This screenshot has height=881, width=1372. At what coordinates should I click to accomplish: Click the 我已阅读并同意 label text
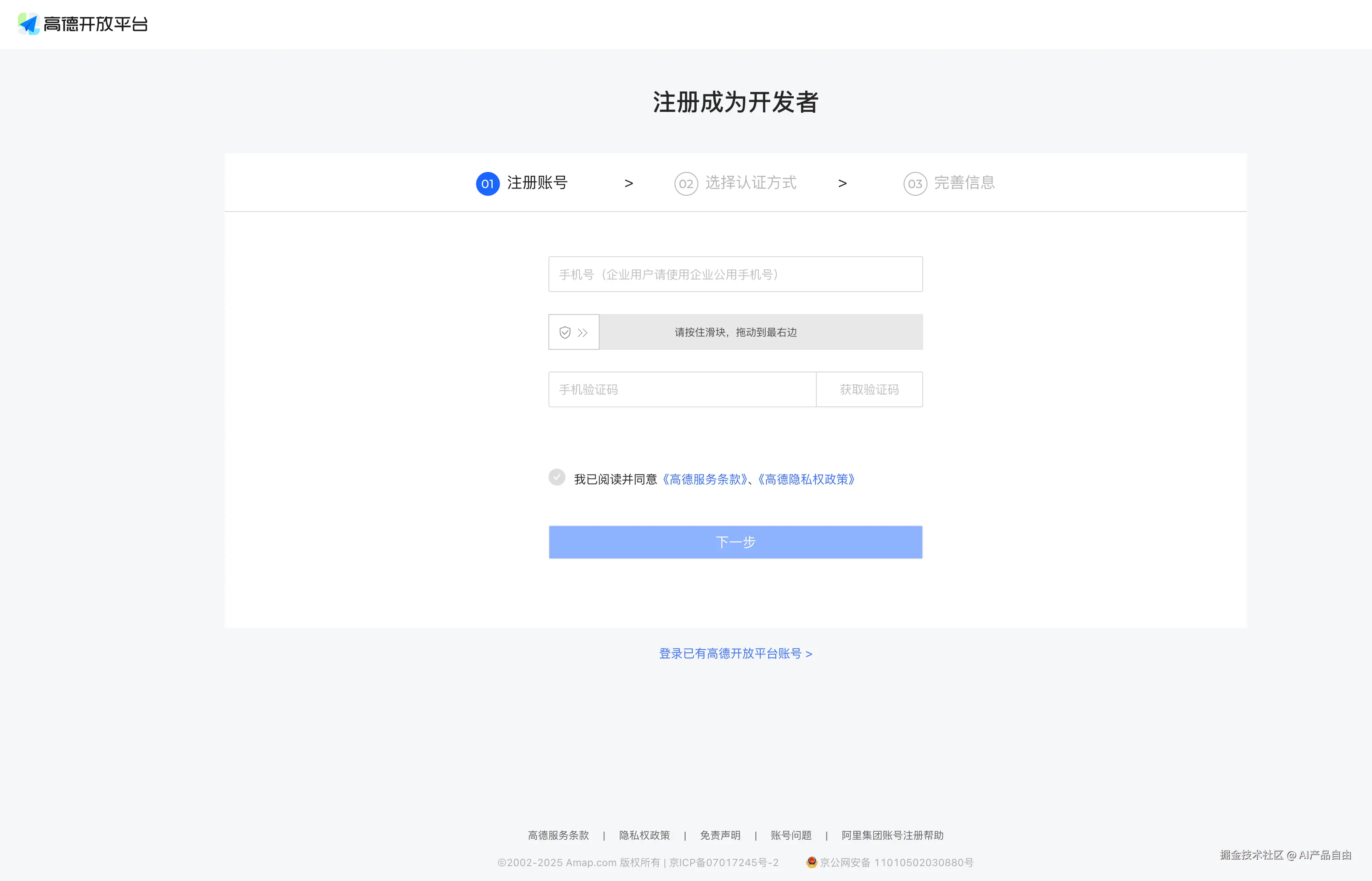[x=615, y=479]
